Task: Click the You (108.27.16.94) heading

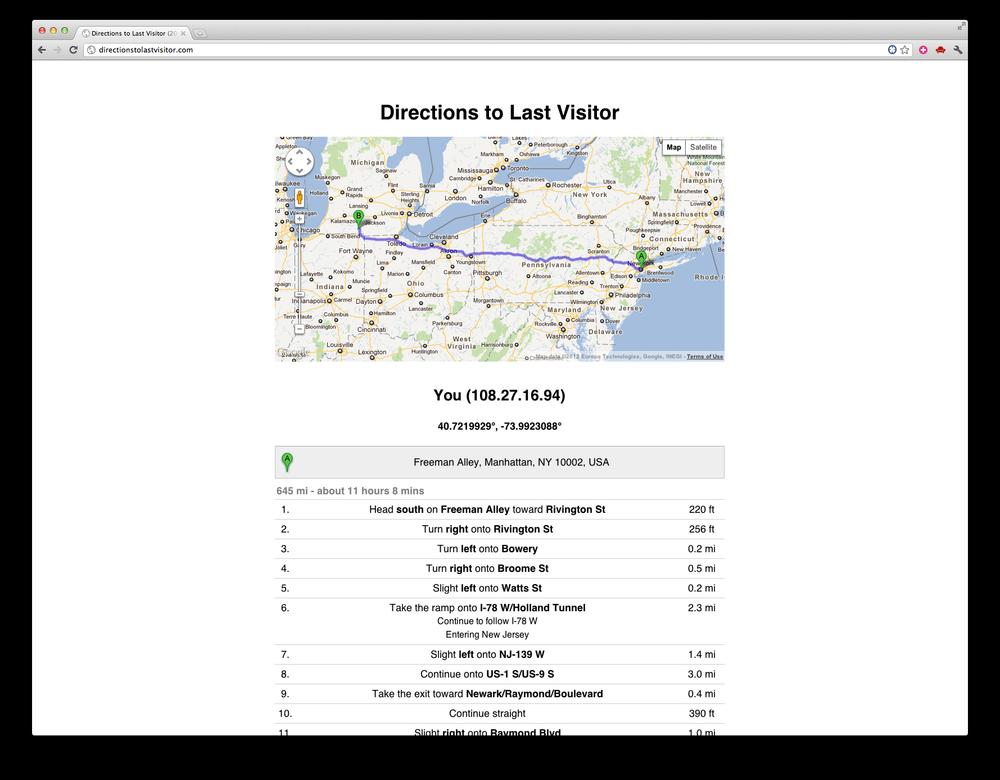Action: [x=499, y=395]
